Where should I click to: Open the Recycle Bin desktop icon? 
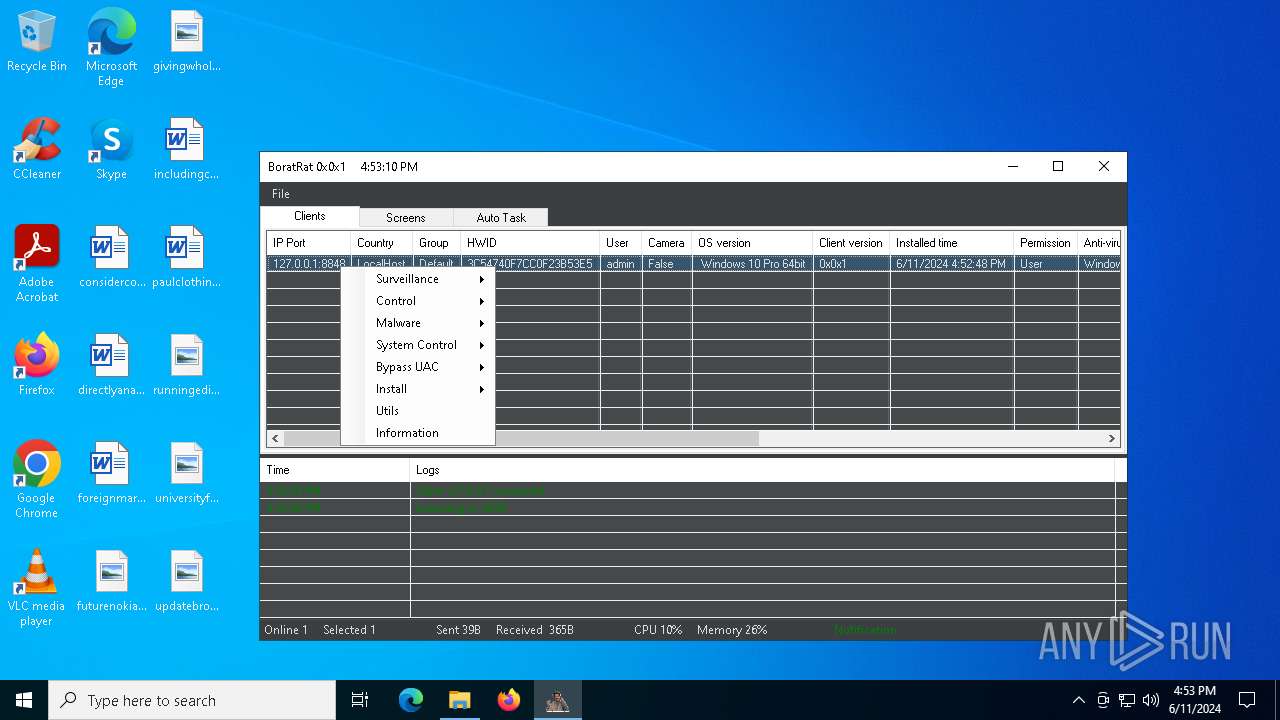tap(37, 42)
